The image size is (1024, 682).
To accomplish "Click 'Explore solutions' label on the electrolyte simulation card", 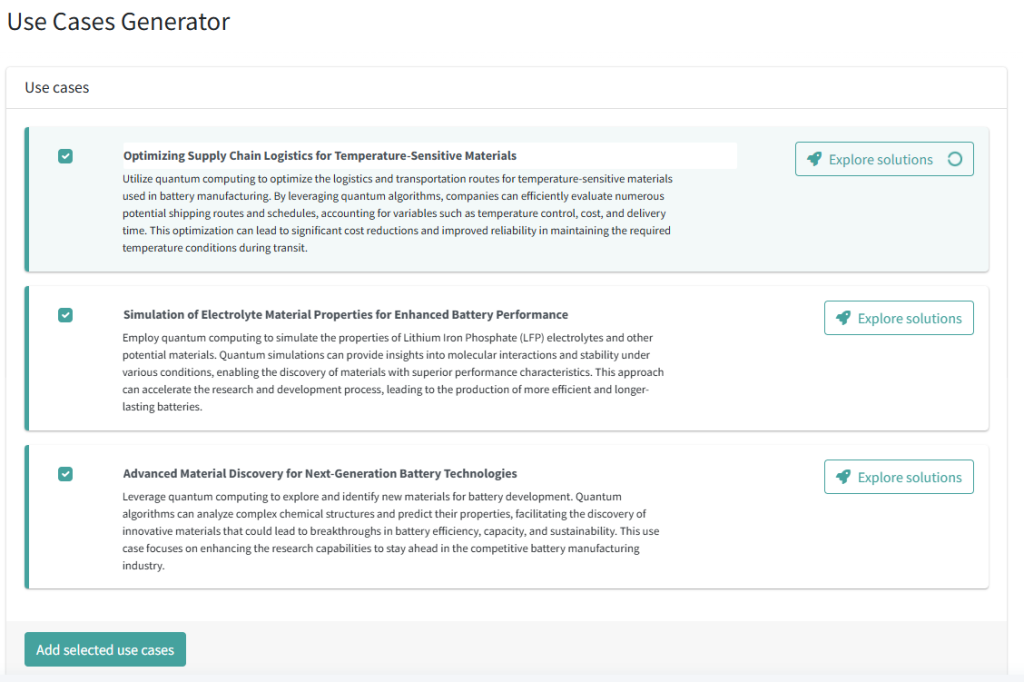I will coord(909,318).
